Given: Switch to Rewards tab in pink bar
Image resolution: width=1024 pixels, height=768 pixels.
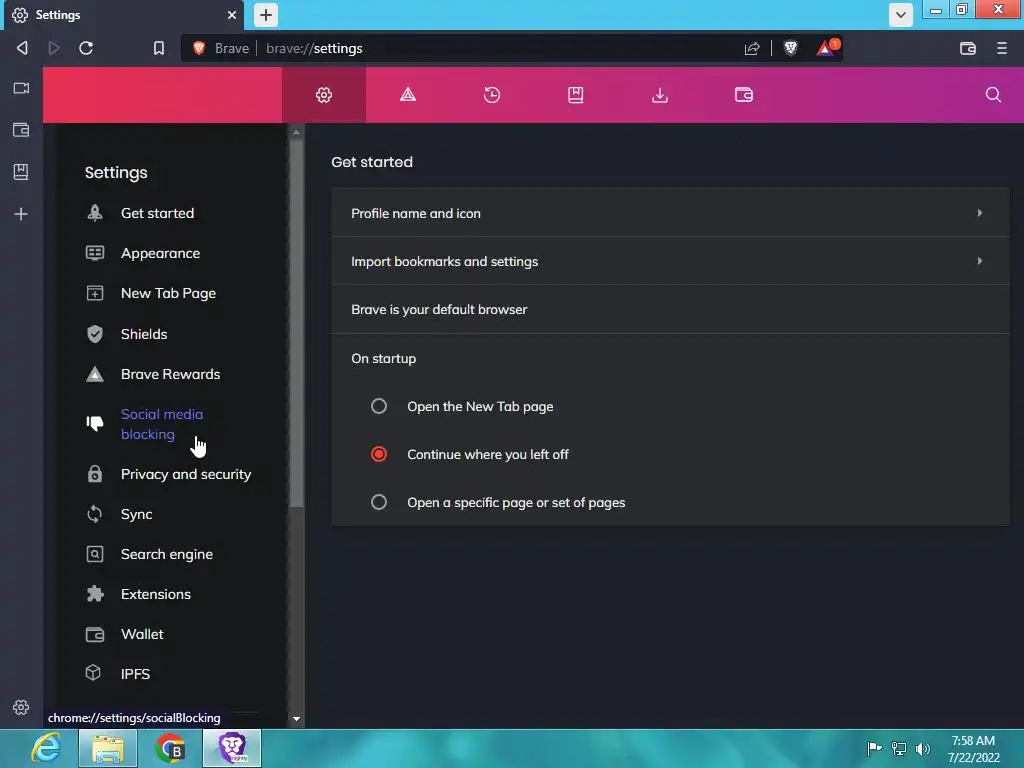Looking at the screenshot, I should 408,95.
